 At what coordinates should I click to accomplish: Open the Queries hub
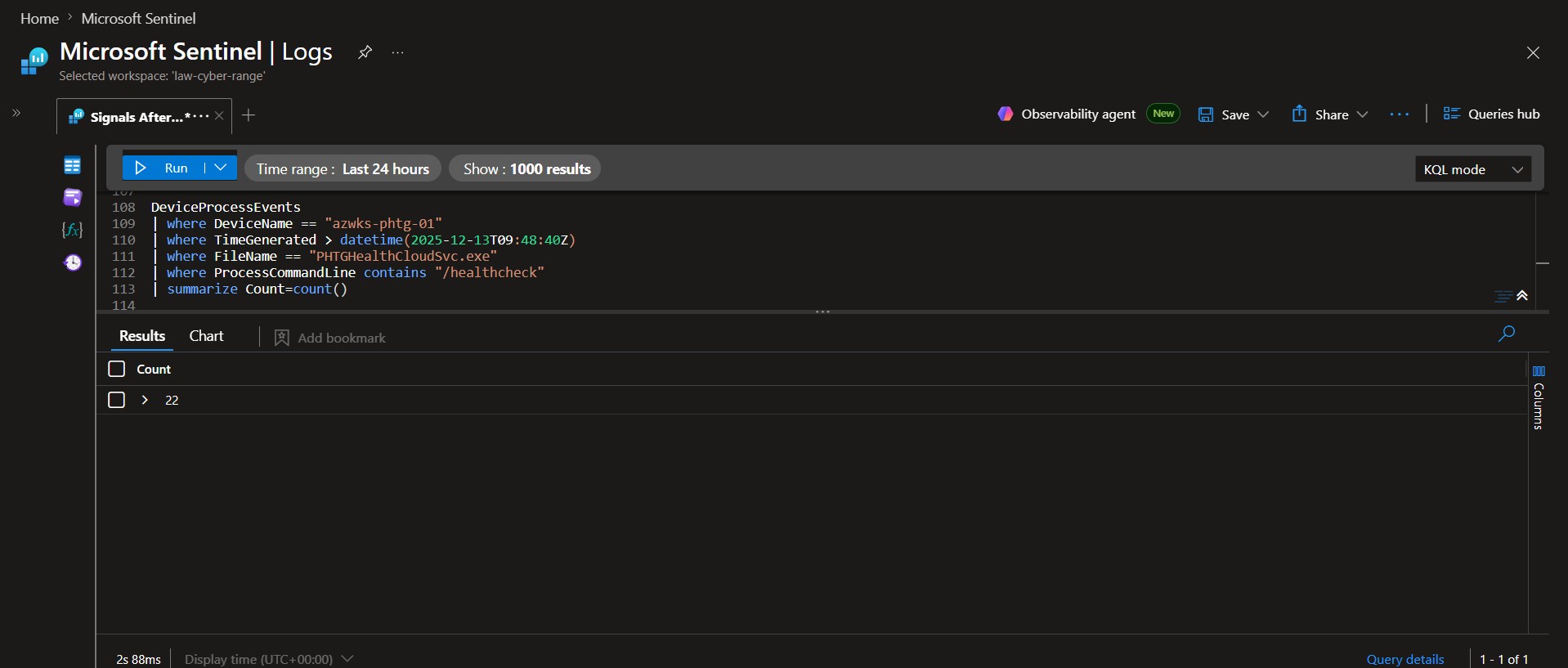click(x=1491, y=114)
